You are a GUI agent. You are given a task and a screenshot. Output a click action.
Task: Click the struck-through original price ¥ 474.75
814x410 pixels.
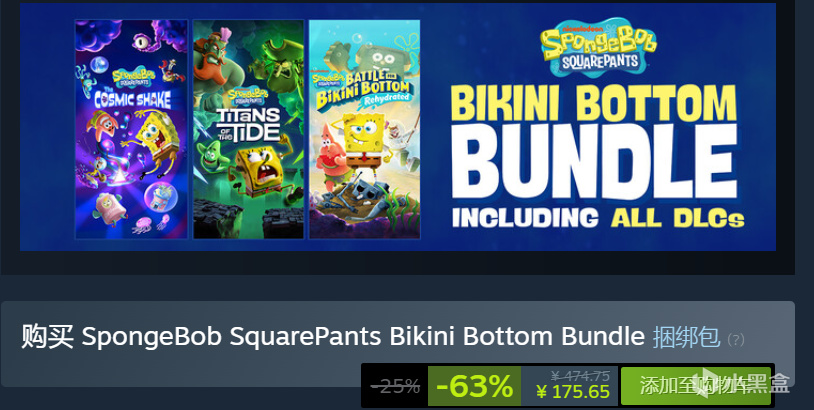580,376
